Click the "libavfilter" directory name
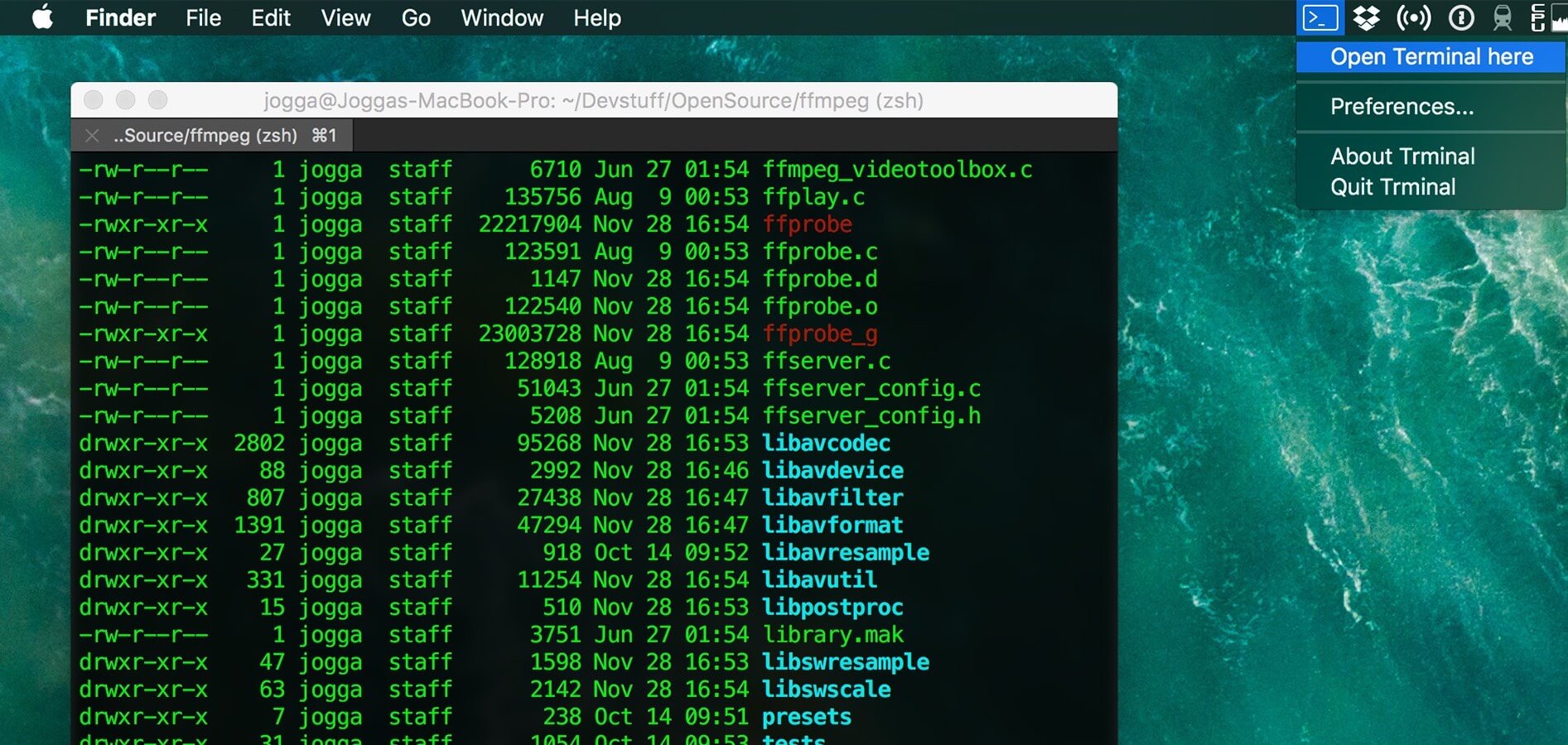The image size is (1568, 745). [x=832, y=497]
